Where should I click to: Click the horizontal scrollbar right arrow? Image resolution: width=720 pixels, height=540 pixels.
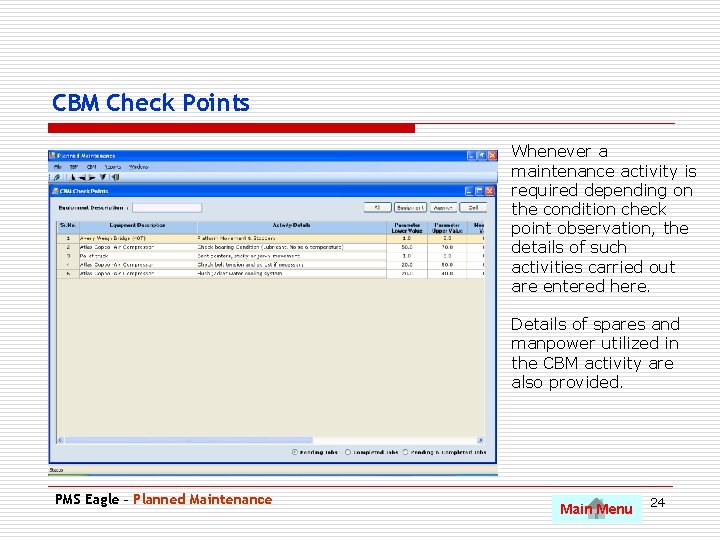click(481, 440)
